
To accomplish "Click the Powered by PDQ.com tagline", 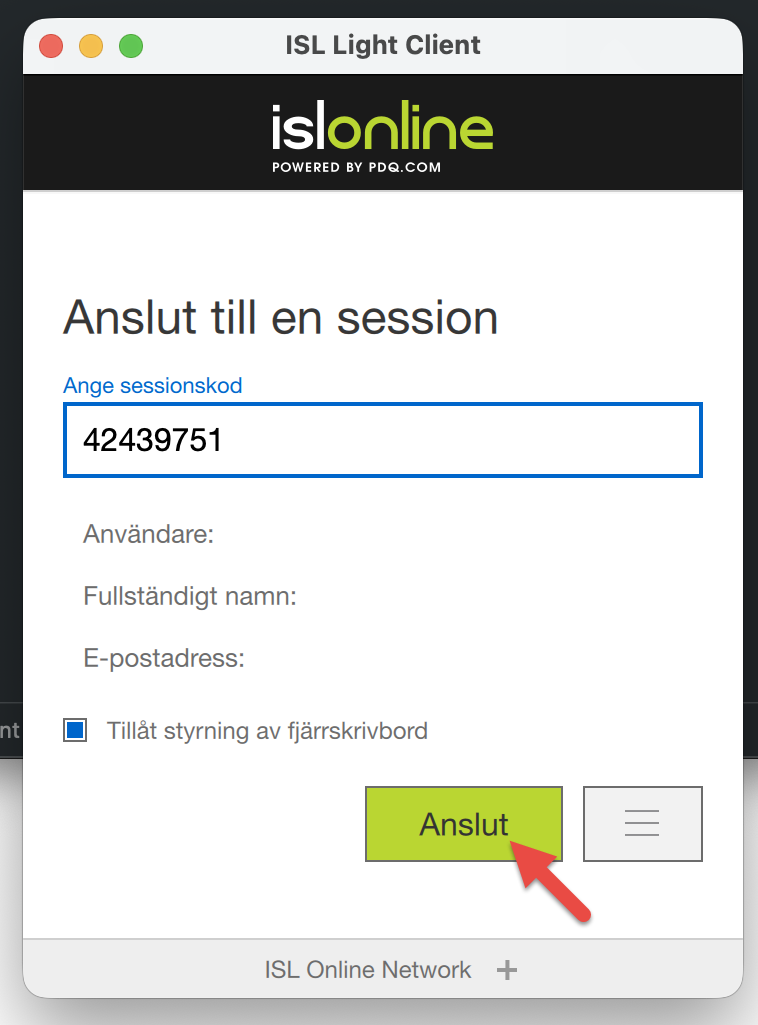I will click(356, 167).
